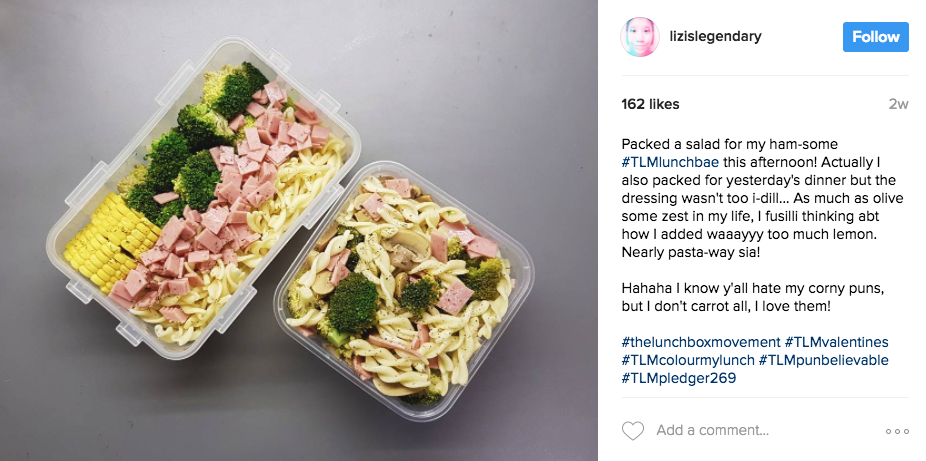Viewport: 926px width, 461px height.
Task: View the 162 likes list
Action: pos(650,104)
